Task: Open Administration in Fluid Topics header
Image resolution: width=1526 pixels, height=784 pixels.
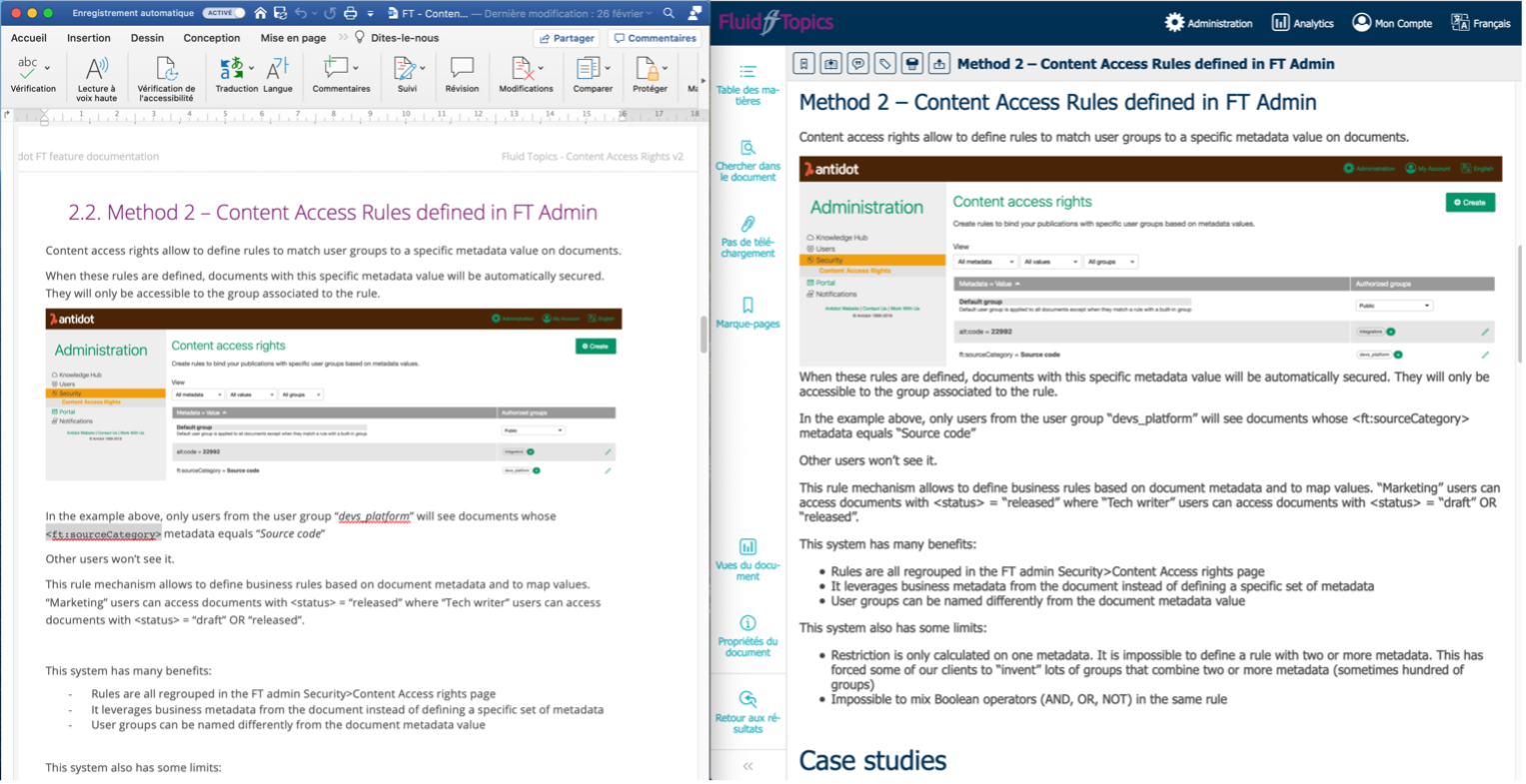Action: 1208,22
